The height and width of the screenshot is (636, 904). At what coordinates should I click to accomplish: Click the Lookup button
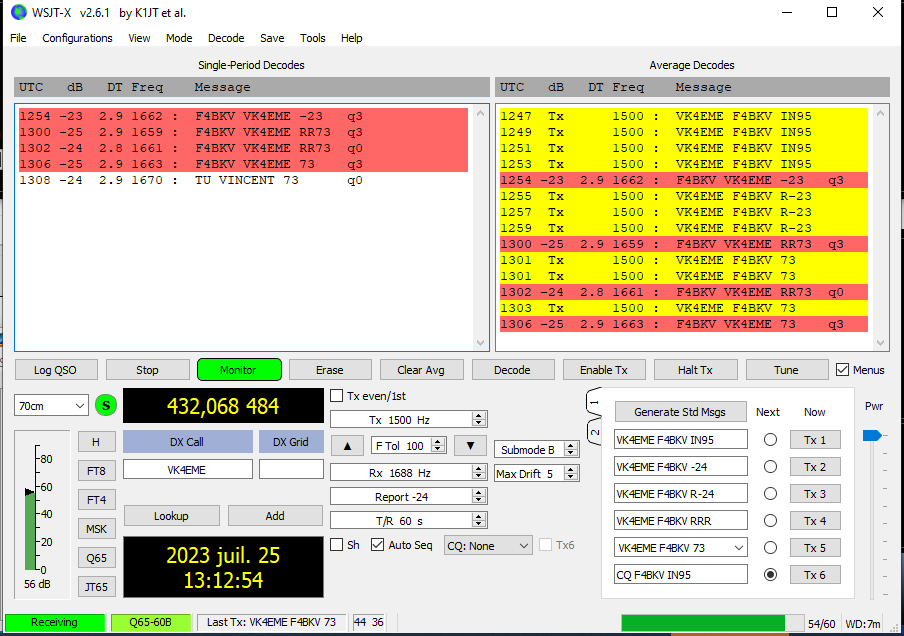[171, 515]
